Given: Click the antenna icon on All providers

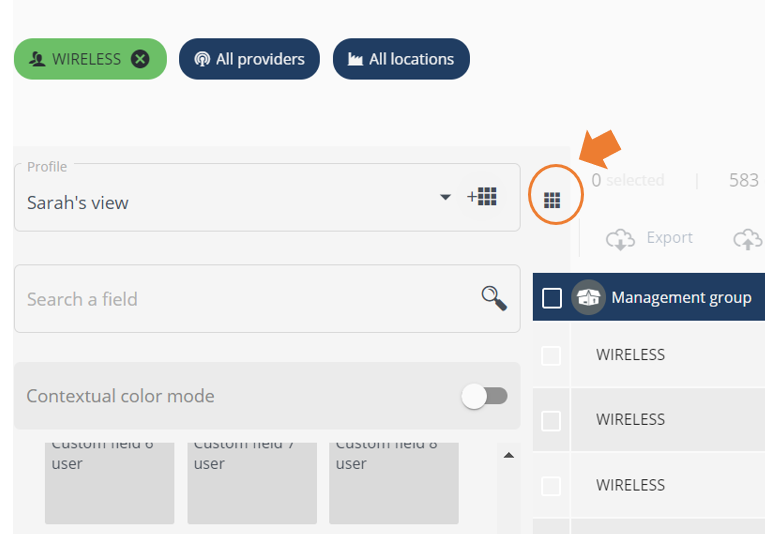Looking at the screenshot, I should (x=201, y=59).
